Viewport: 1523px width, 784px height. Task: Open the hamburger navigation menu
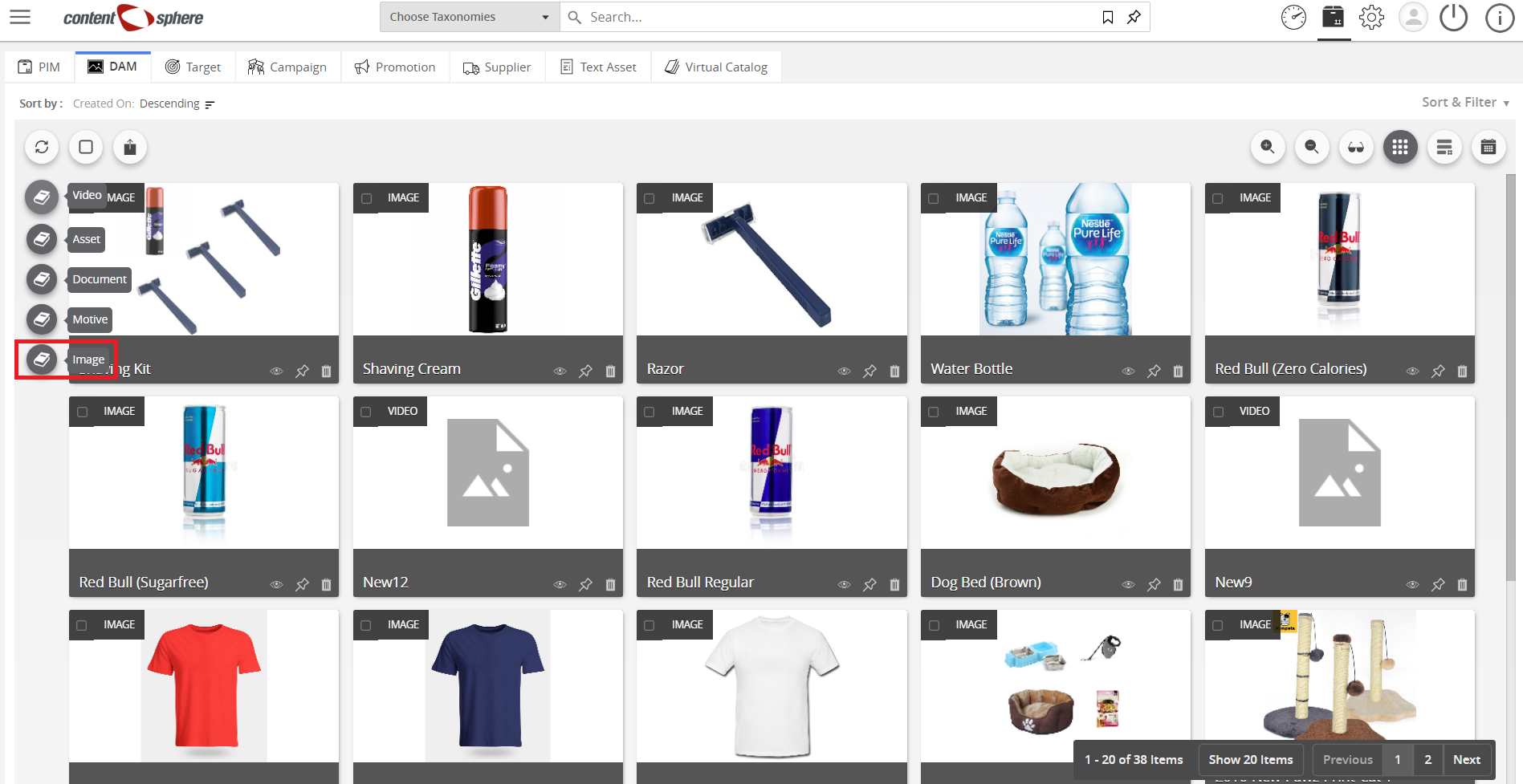(20, 17)
